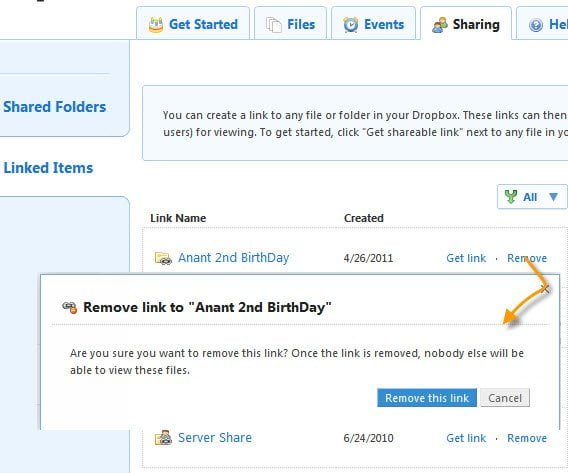Click the green branch filter icon

click(510, 197)
